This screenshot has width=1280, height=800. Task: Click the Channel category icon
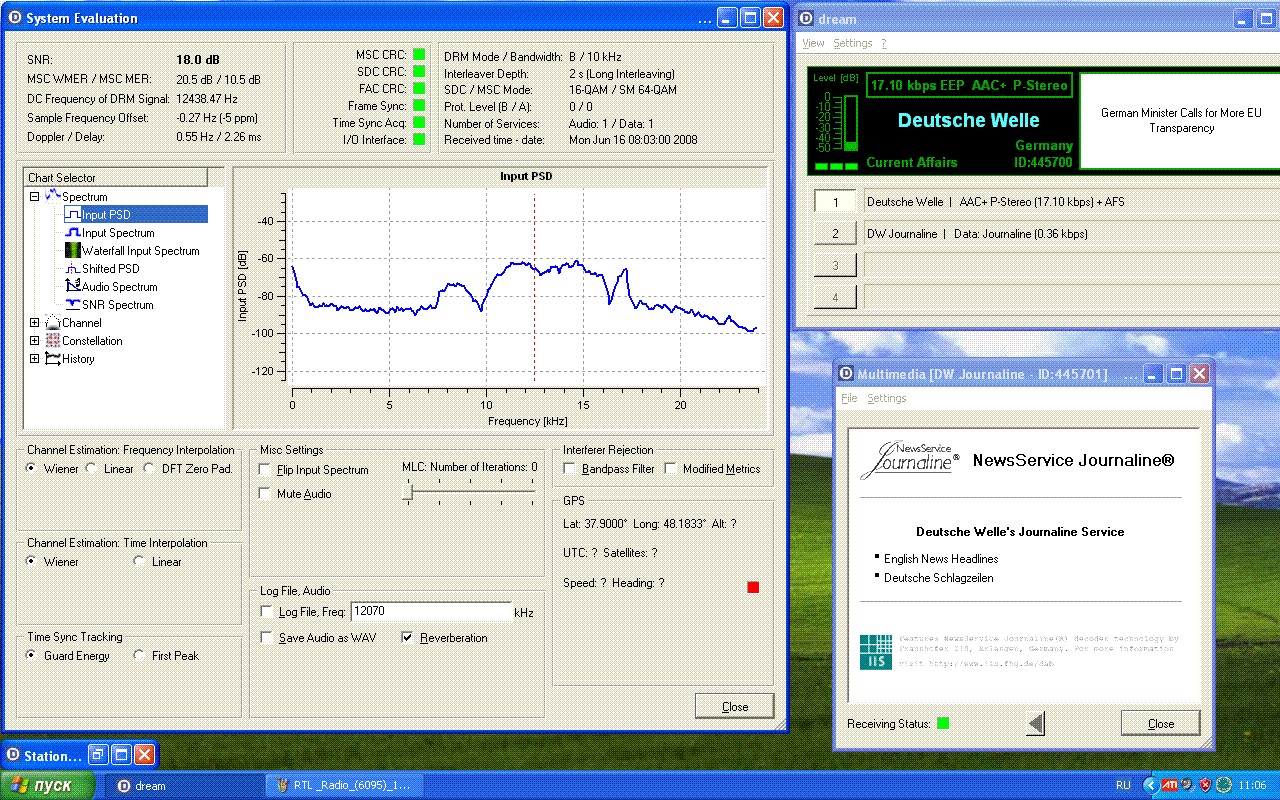[x=53, y=322]
